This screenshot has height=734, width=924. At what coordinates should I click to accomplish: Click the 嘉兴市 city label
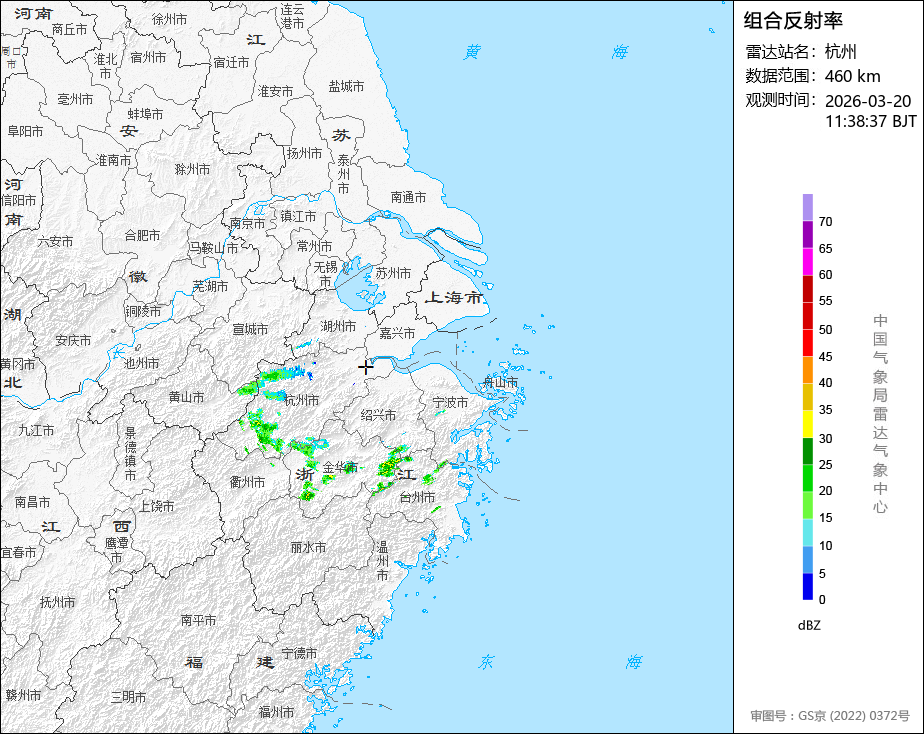click(x=397, y=333)
